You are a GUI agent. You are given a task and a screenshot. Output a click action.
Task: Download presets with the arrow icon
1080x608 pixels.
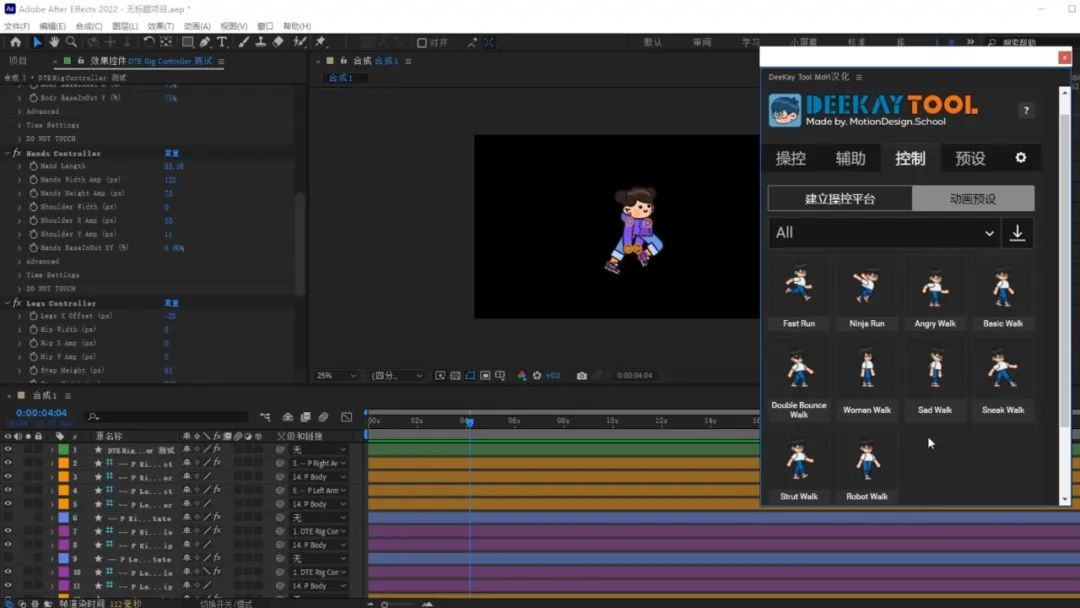(x=1017, y=233)
